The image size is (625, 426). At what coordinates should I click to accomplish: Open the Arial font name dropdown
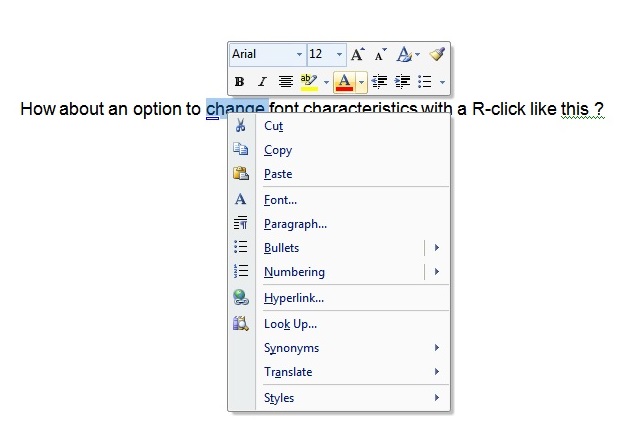point(299,55)
